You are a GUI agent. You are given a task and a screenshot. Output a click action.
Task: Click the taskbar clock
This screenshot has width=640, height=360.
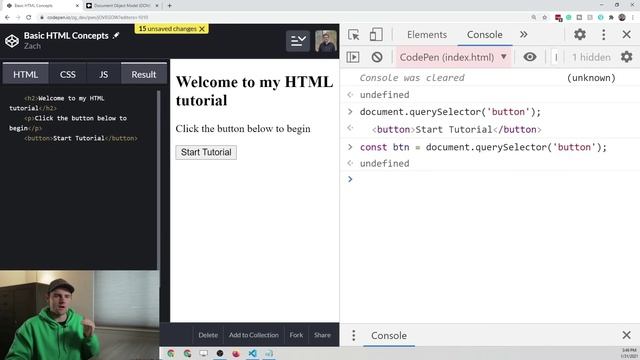[630, 353]
